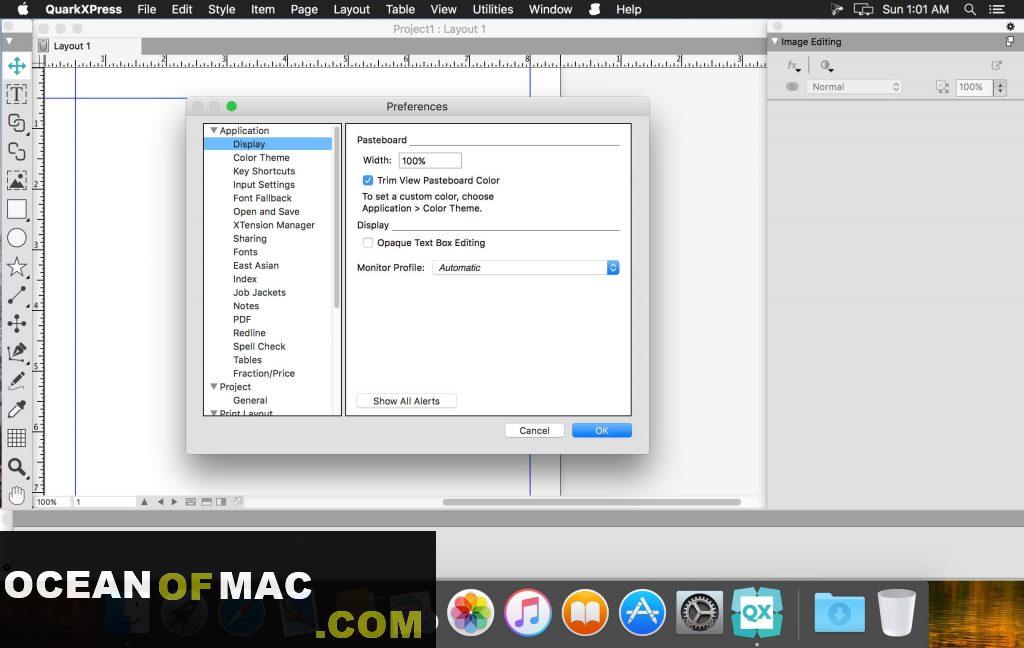Activate the Zoom magnifier tool

coord(17,467)
